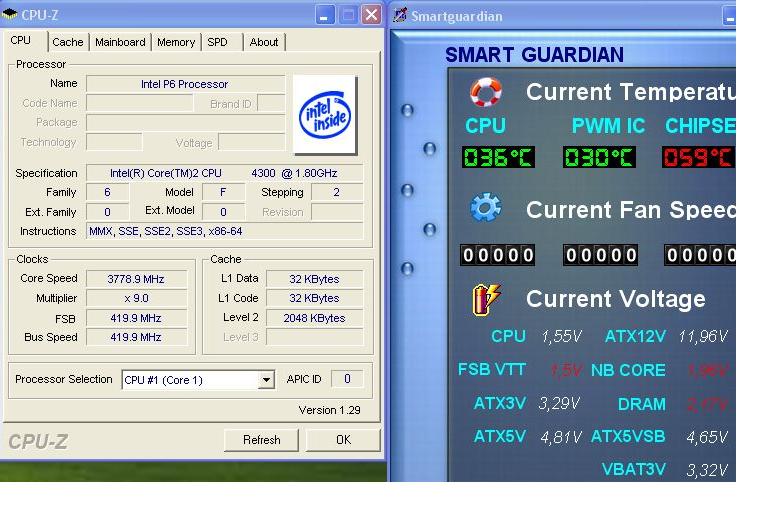Click the lifebuoy temperature icon
The image size is (776, 531).
coord(485,92)
